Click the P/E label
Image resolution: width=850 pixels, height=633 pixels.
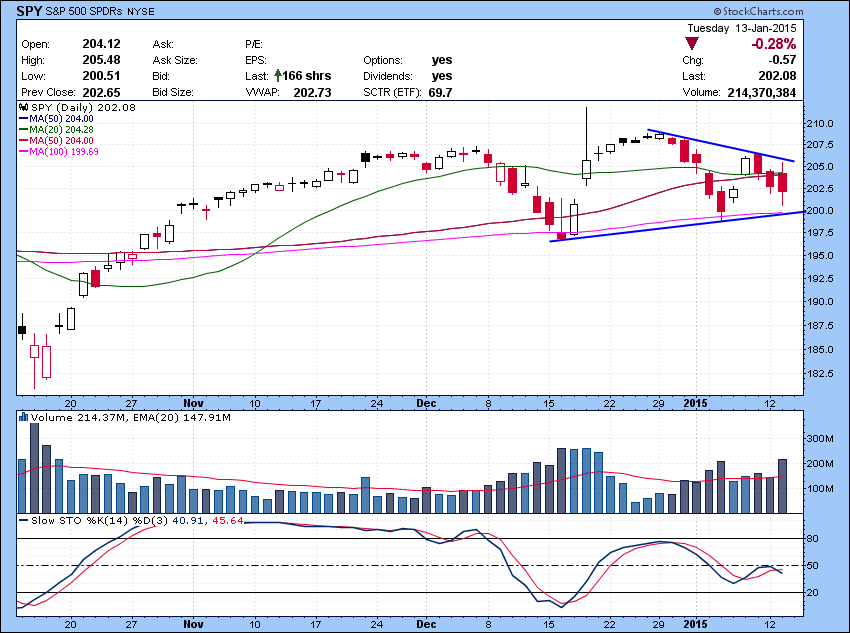[x=254, y=44]
